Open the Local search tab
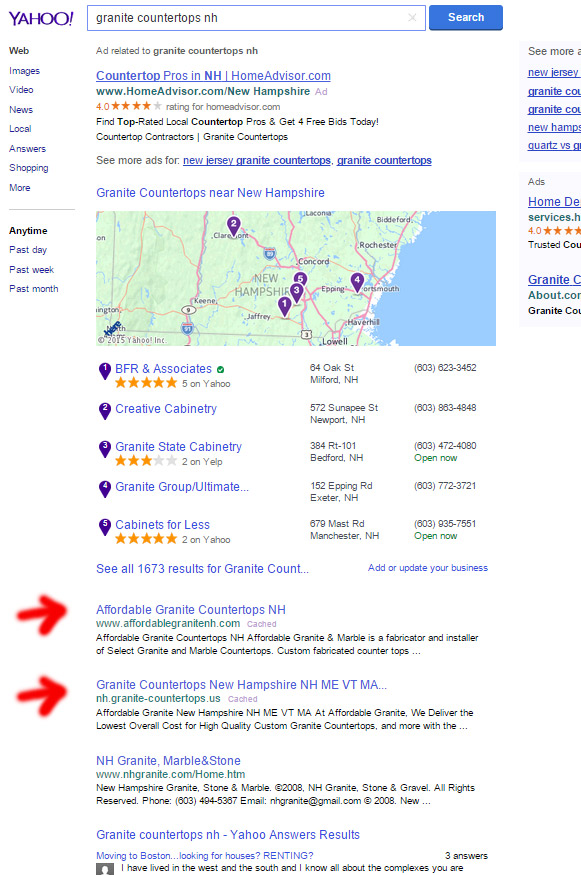 (x=20, y=129)
